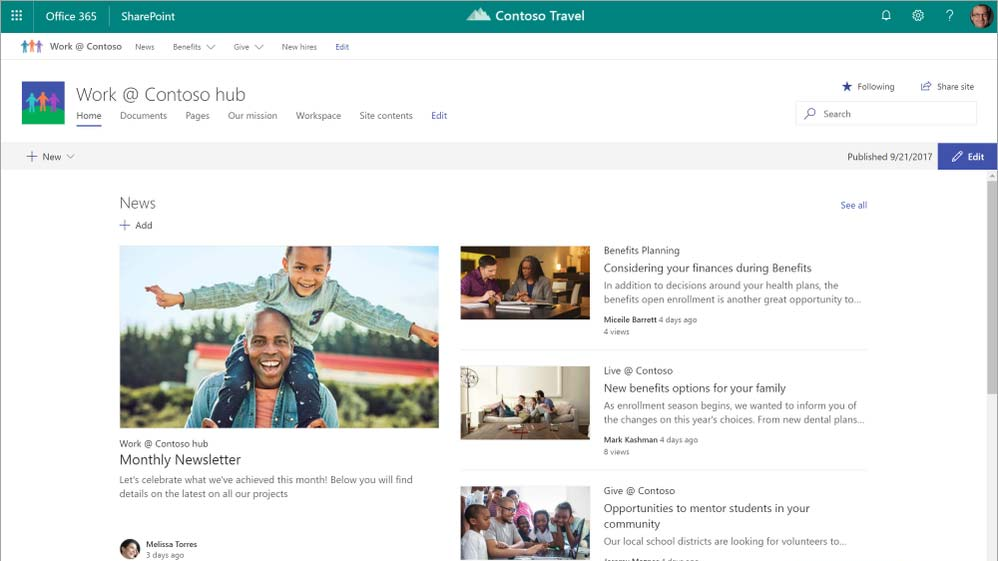Edit the hub navigation links
998x561 pixels.
coord(342,47)
